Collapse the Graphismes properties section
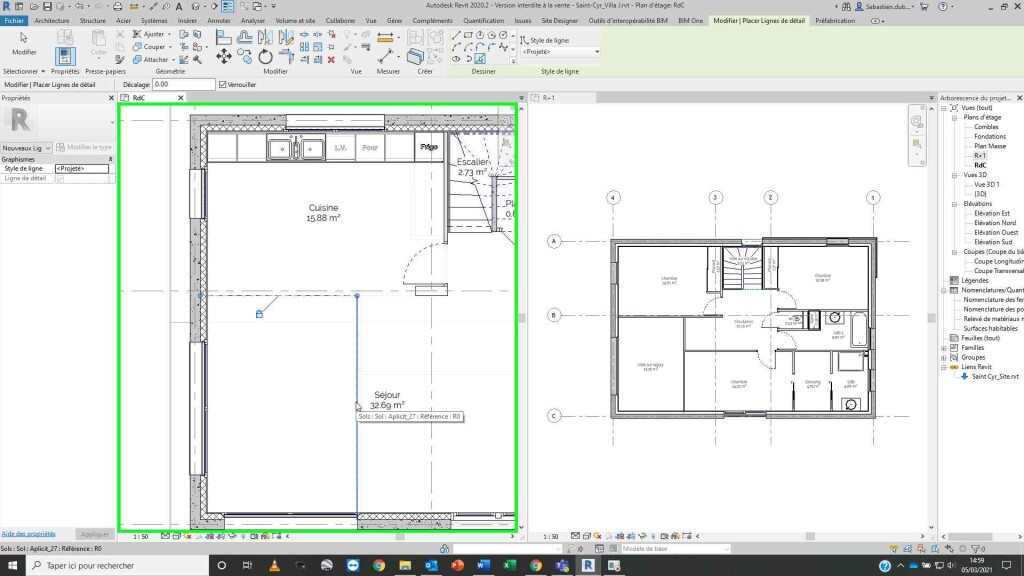The height and width of the screenshot is (576, 1024). 112,159
